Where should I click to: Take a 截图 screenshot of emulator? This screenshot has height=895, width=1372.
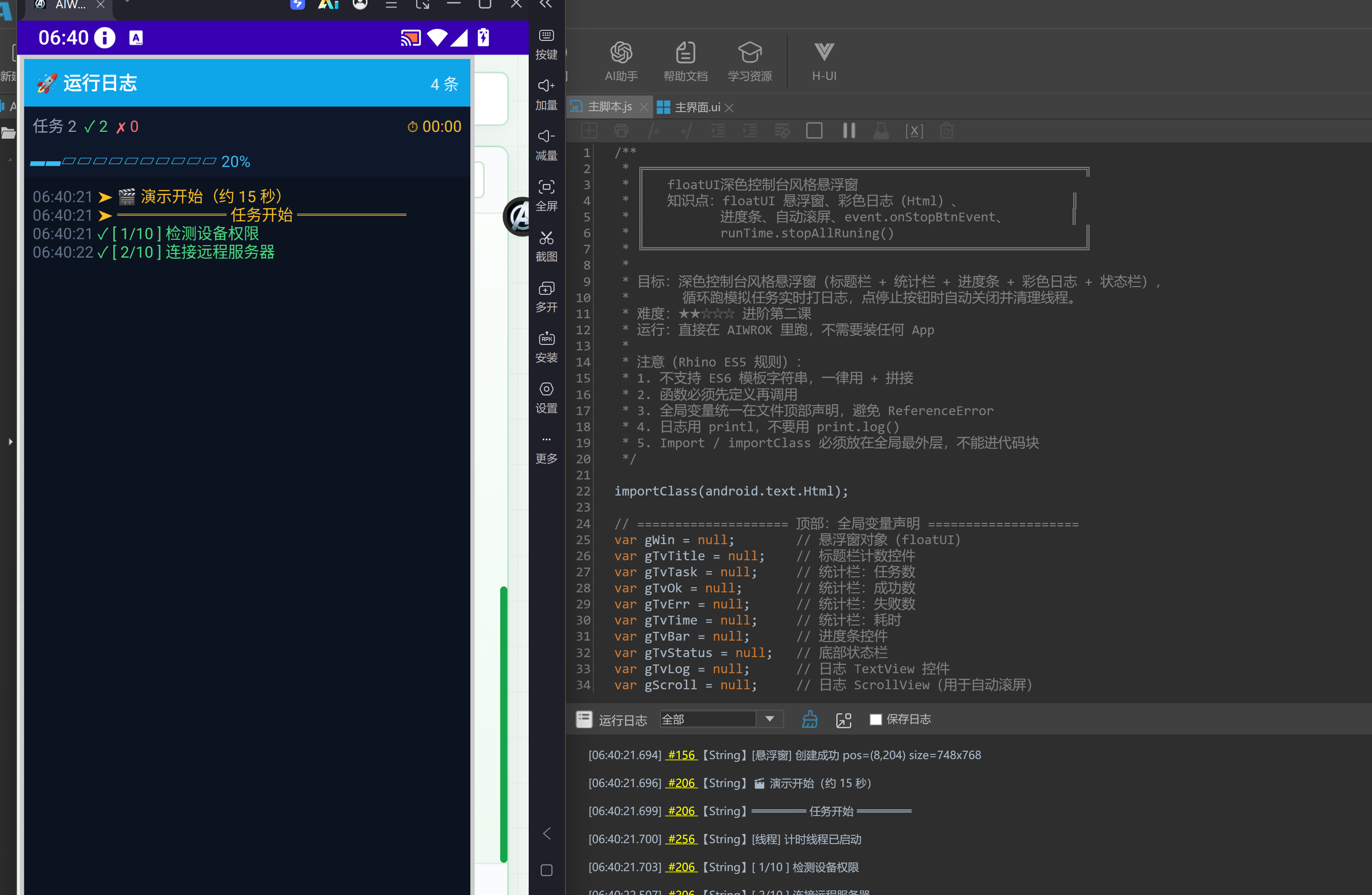point(546,247)
